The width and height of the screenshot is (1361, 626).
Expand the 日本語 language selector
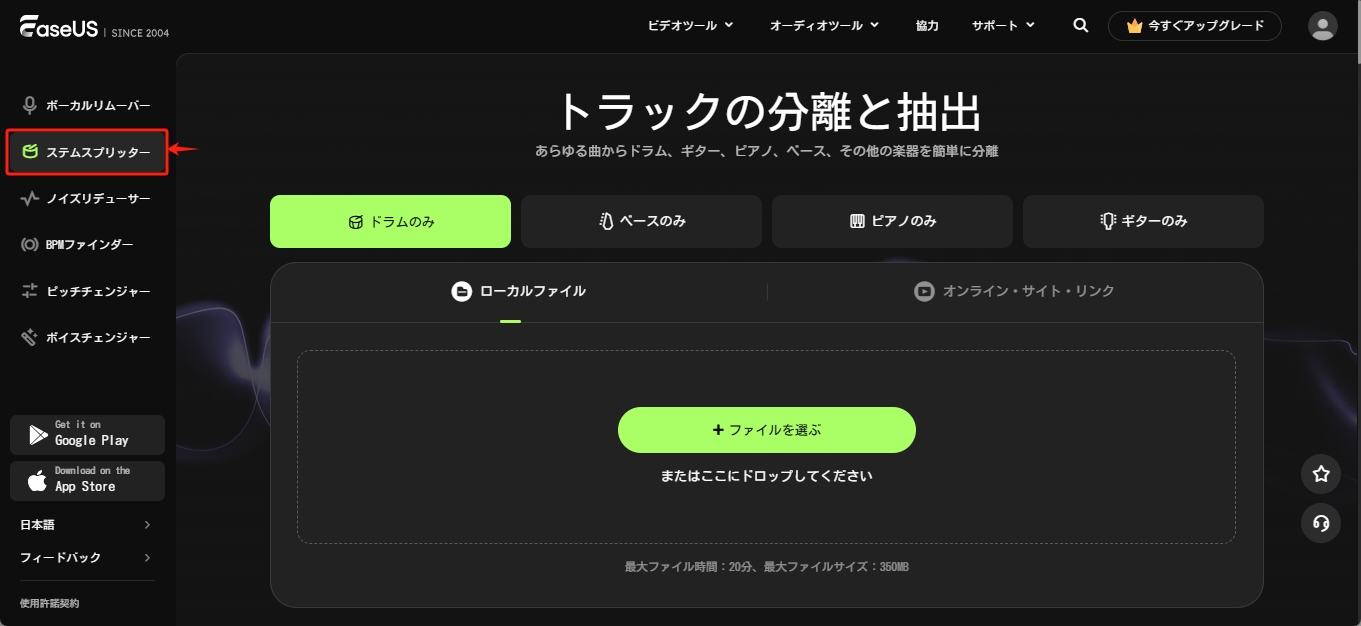click(87, 524)
